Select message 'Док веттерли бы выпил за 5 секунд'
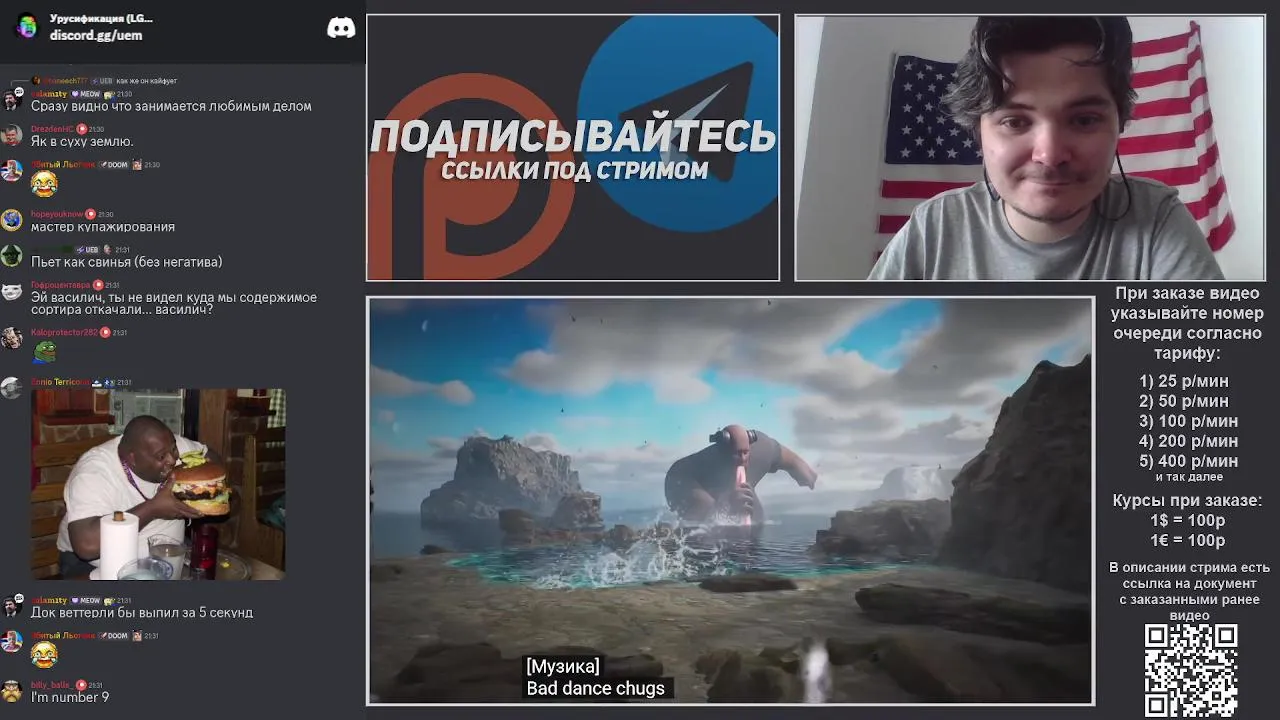Screen dimensions: 1280x720 click(142, 612)
